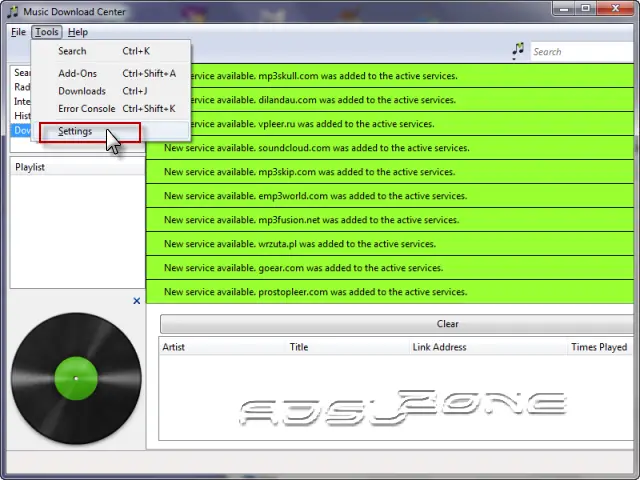Select the emp3world.com service notification
This screenshot has width=640, height=480.
pos(390,196)
